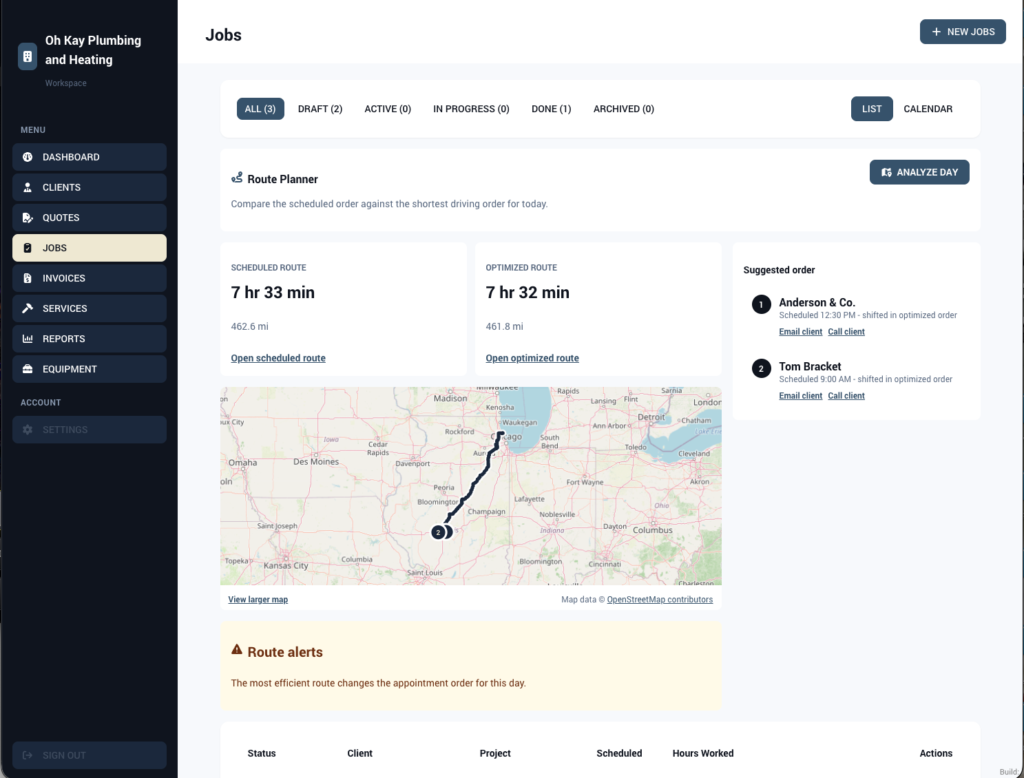Click the plus icon on the New Jobs button

pos(936,31)
